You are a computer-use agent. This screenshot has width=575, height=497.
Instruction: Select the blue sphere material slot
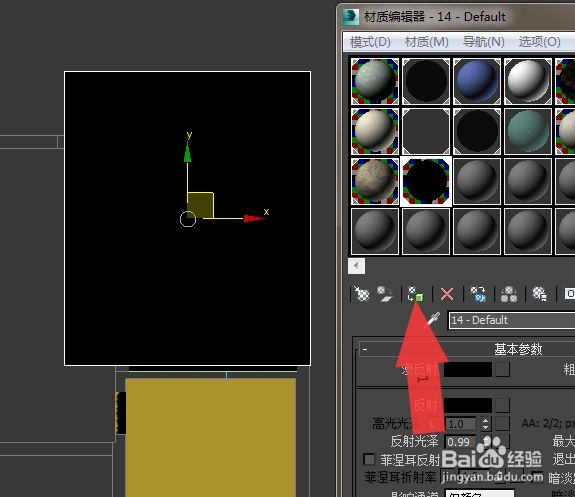477,81
